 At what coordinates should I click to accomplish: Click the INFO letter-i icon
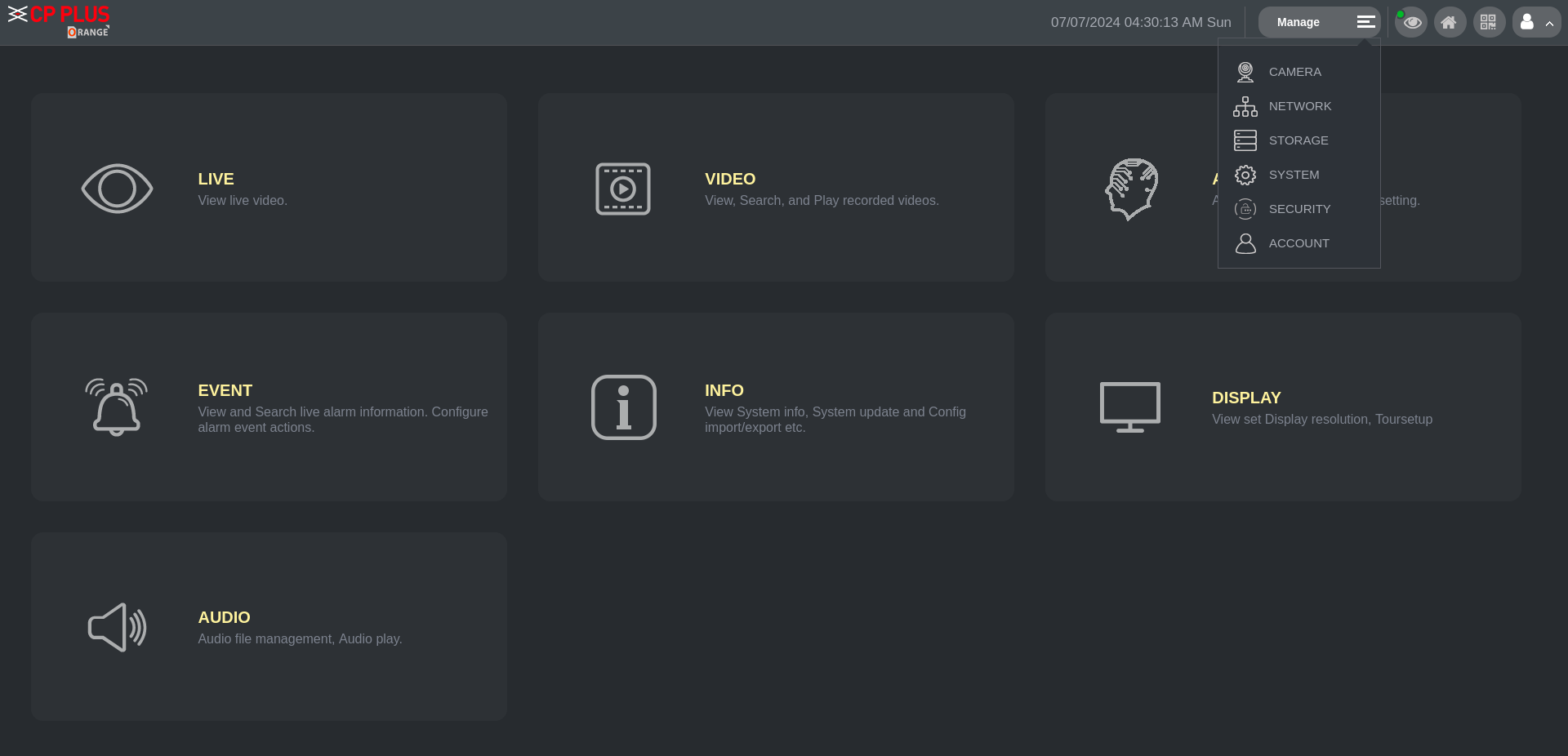click(624, 407)
